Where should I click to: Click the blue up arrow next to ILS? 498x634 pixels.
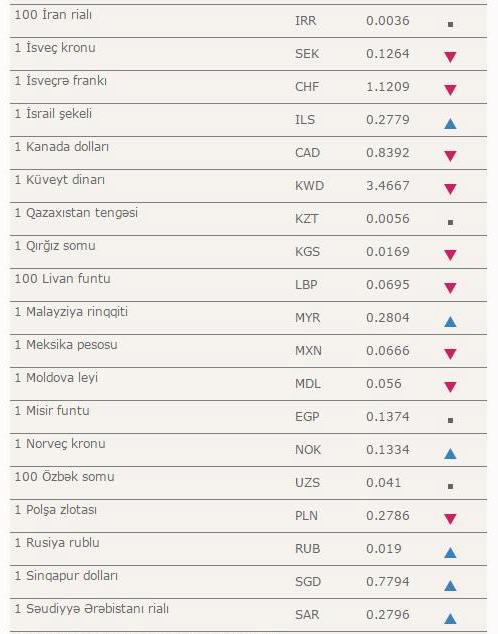(450, 123)
